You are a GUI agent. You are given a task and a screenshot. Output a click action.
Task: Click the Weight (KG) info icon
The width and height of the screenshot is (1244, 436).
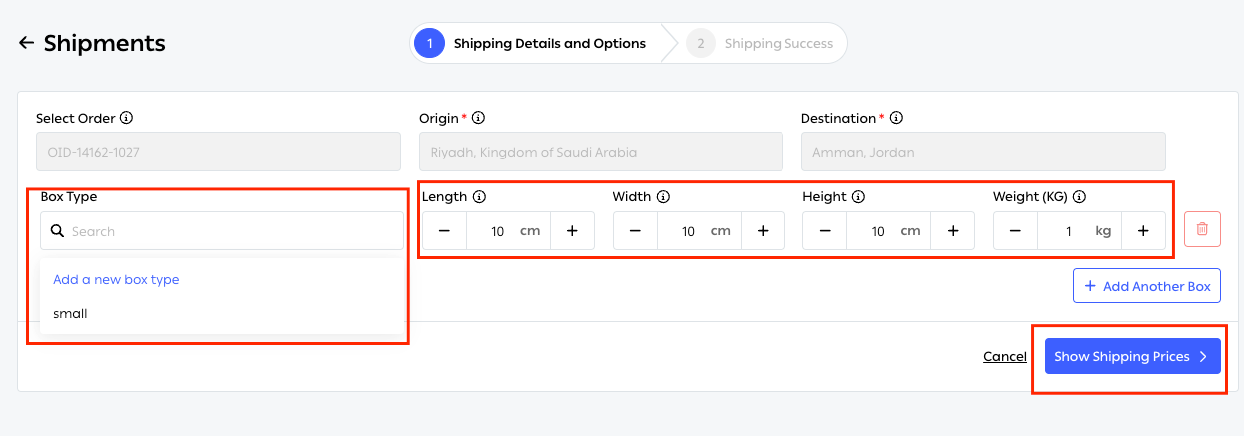tap(1079, 197)
